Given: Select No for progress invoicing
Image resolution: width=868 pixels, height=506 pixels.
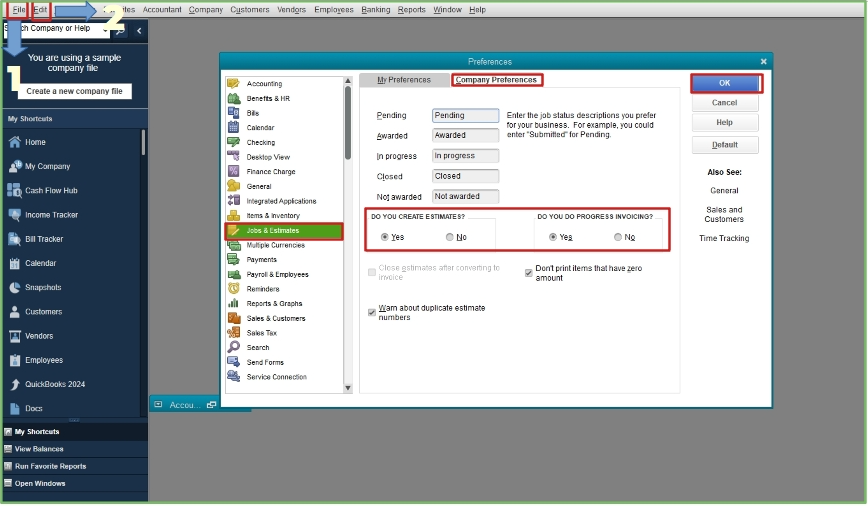Looking at the screenshot, I should coord(618,237).
